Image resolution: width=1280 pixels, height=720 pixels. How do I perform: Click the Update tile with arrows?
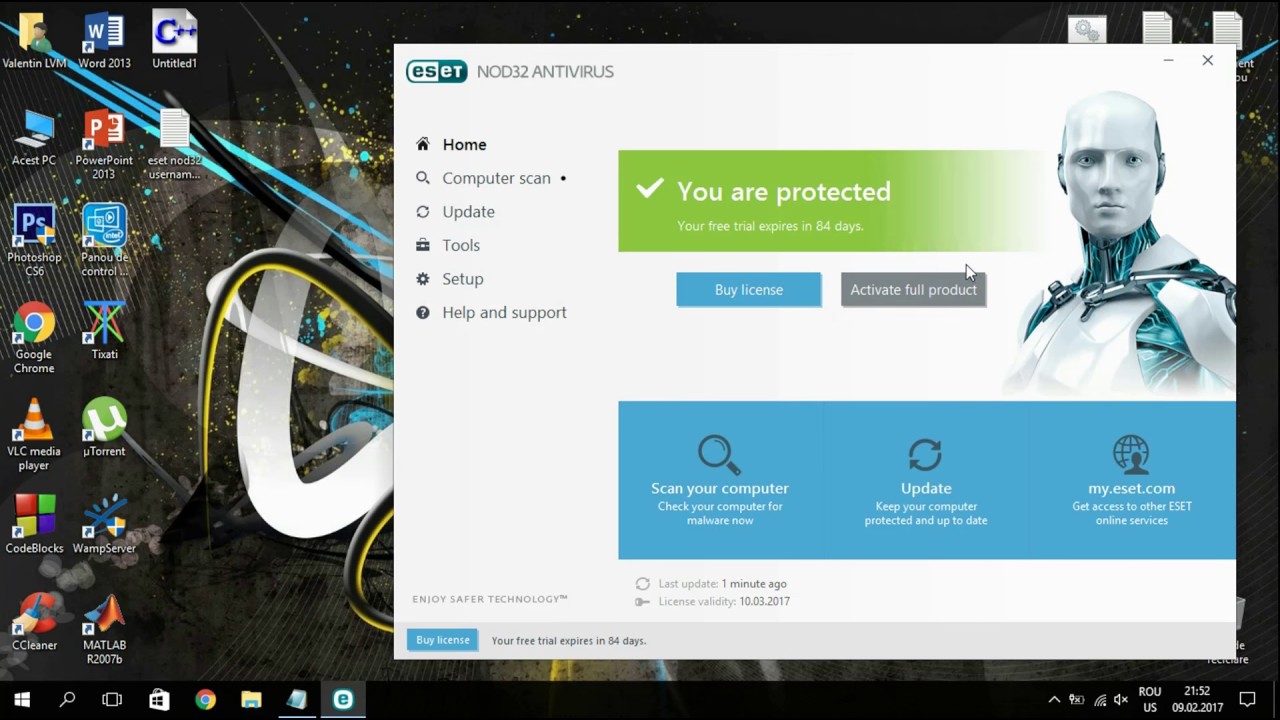click(x=926, y=480)
